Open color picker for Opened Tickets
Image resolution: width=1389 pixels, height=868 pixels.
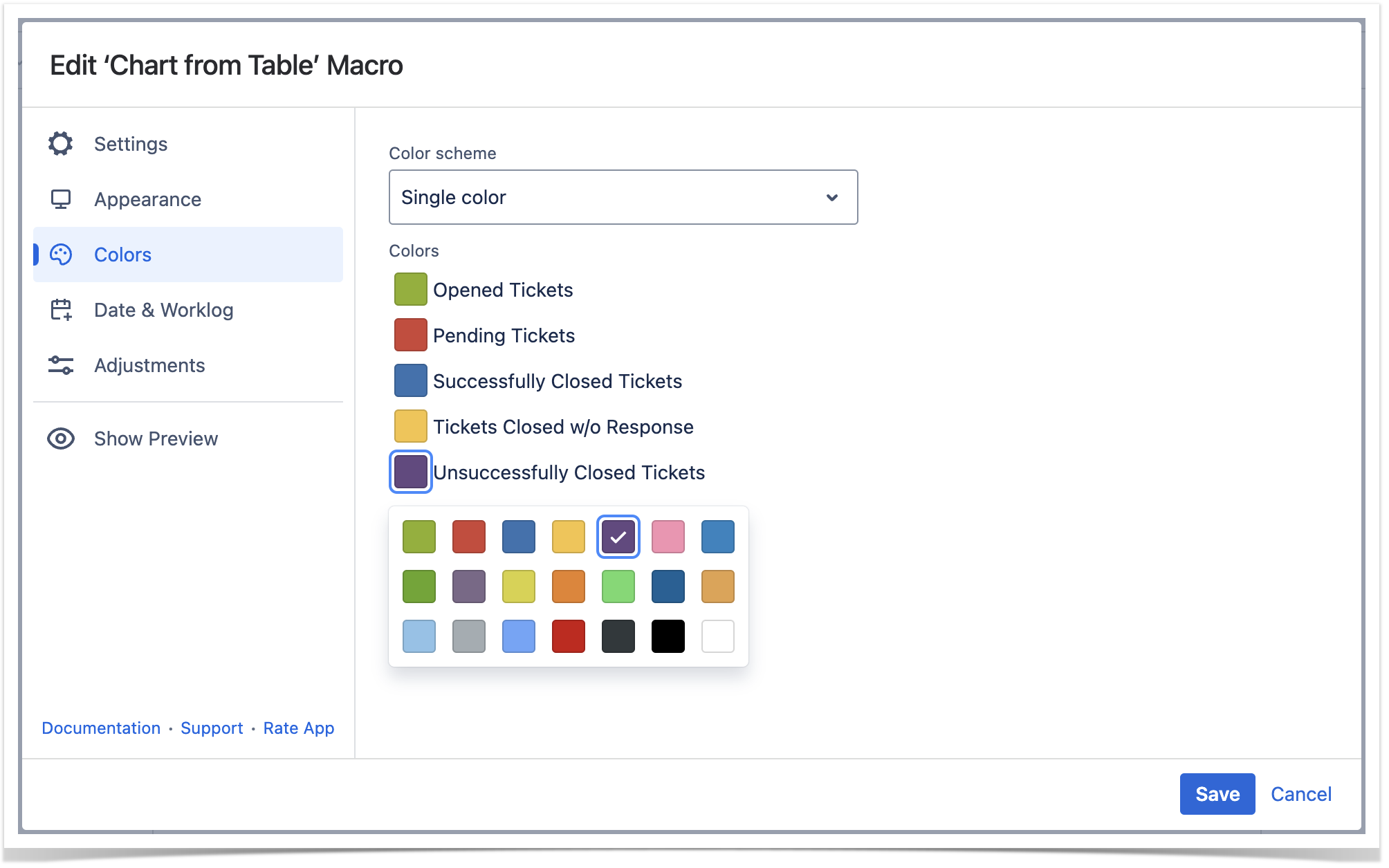(x=410, y=289)
